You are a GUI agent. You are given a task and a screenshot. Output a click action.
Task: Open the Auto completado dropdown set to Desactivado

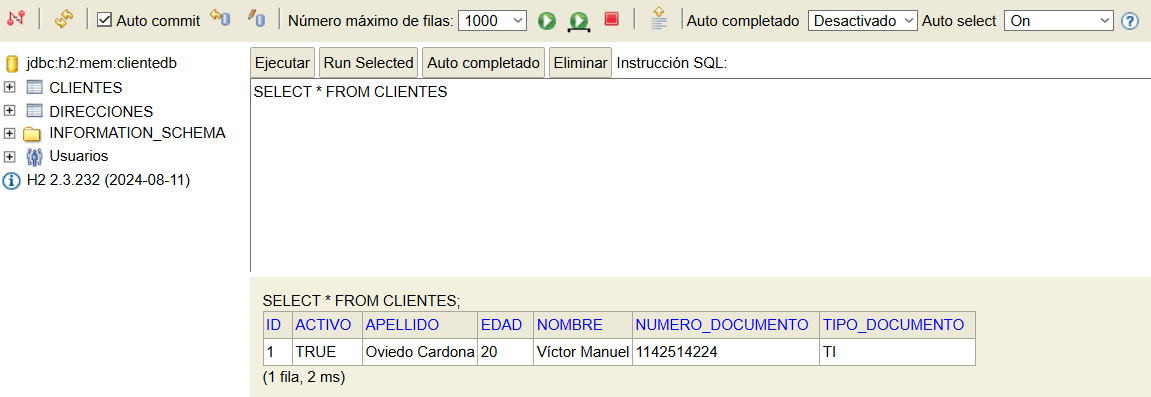point(863,21)
